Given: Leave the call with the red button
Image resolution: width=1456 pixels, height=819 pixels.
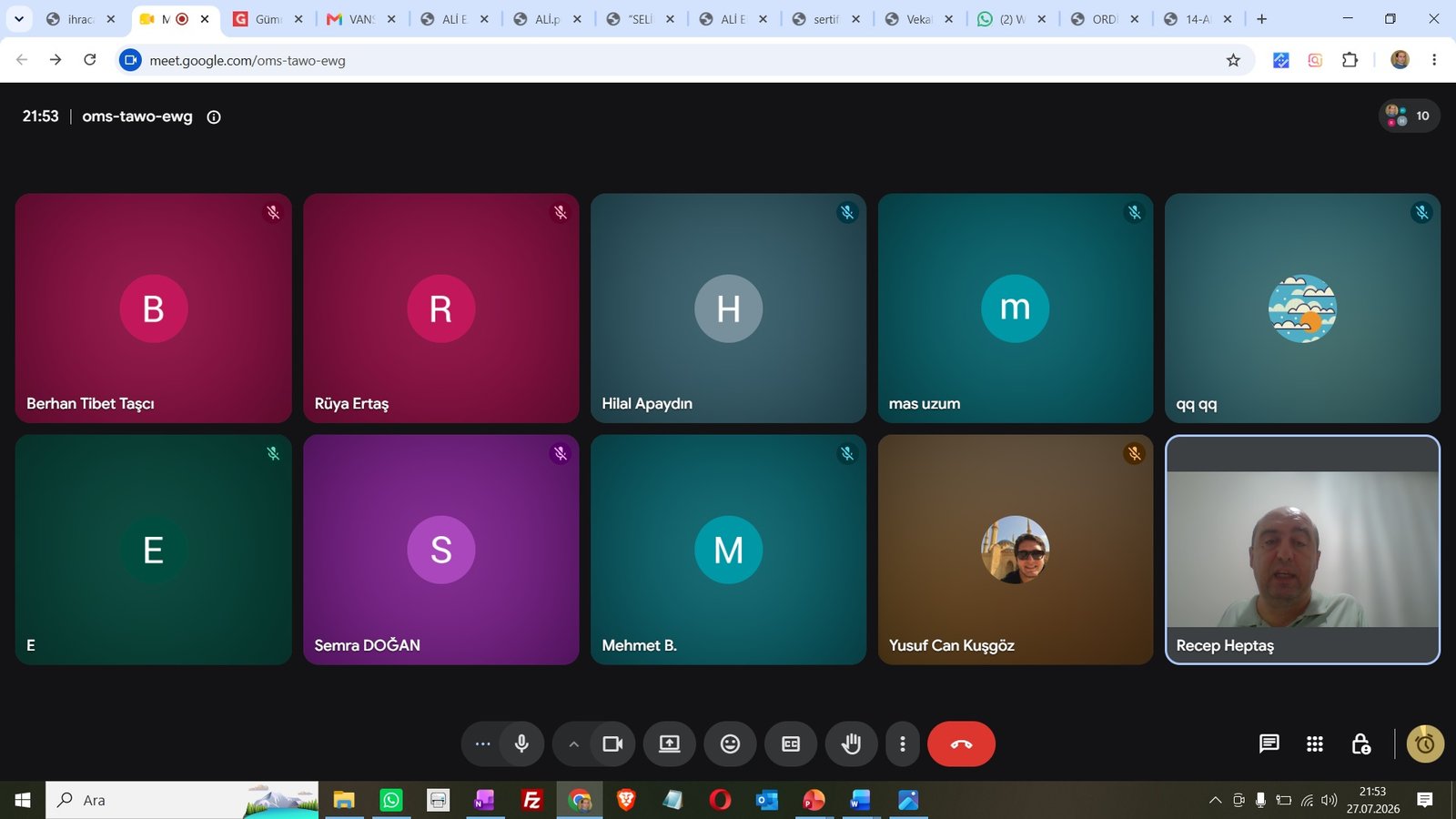Looking at the screenshot, I should [961, 744].
